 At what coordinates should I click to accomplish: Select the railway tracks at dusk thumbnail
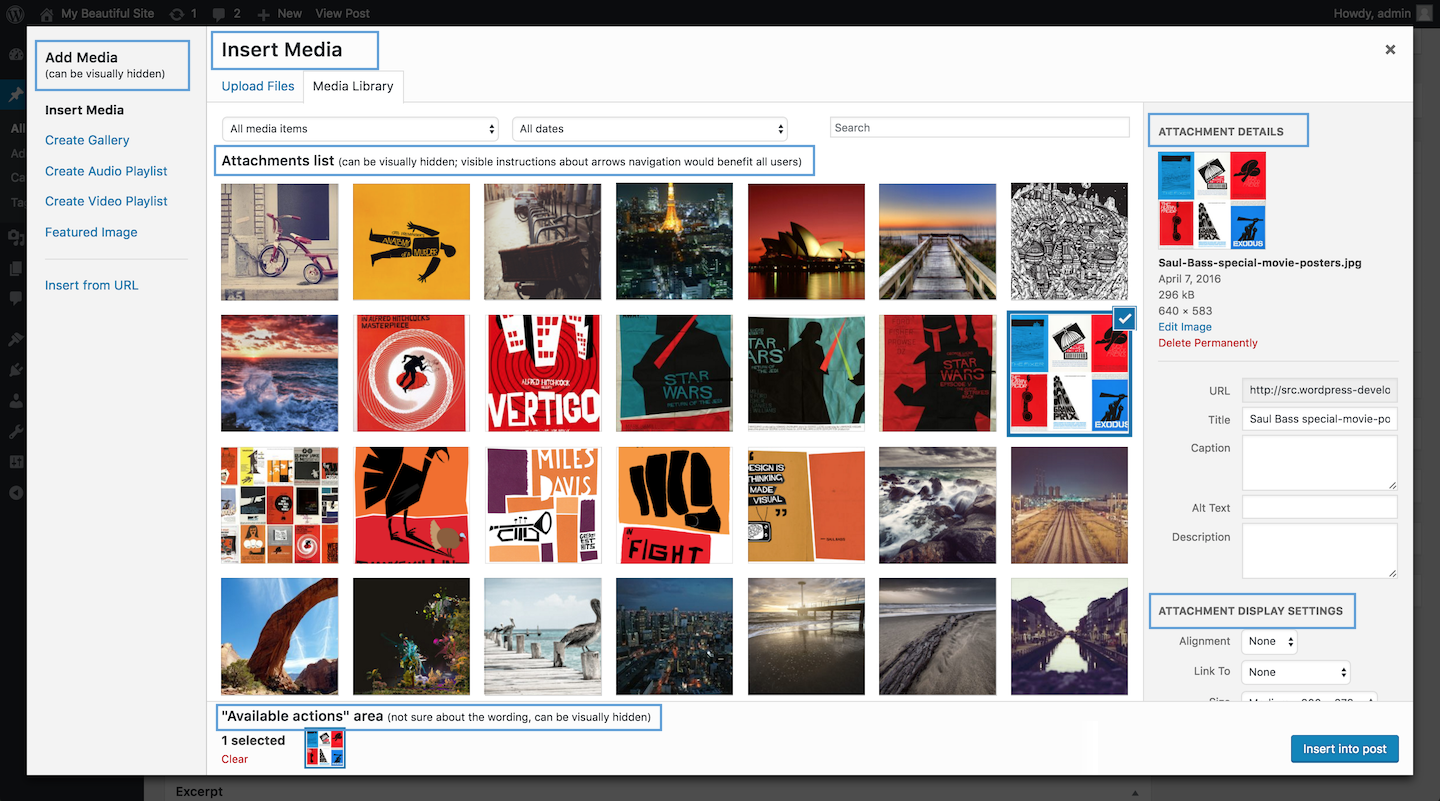[x=1069, y=505]
